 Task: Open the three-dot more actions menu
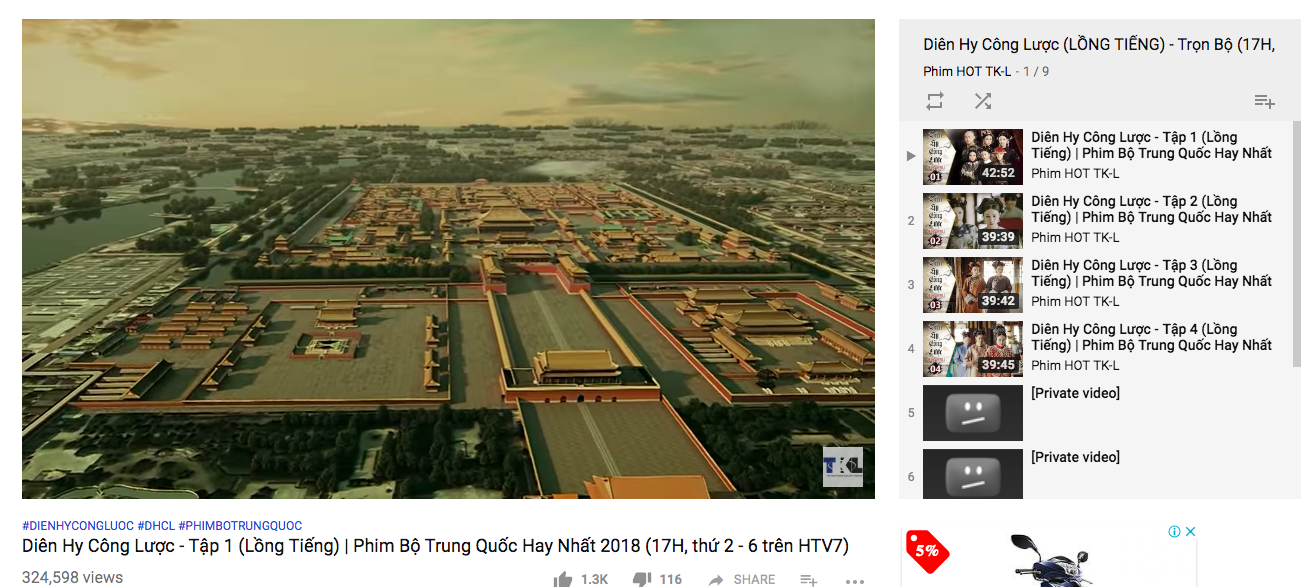[854, 580]
